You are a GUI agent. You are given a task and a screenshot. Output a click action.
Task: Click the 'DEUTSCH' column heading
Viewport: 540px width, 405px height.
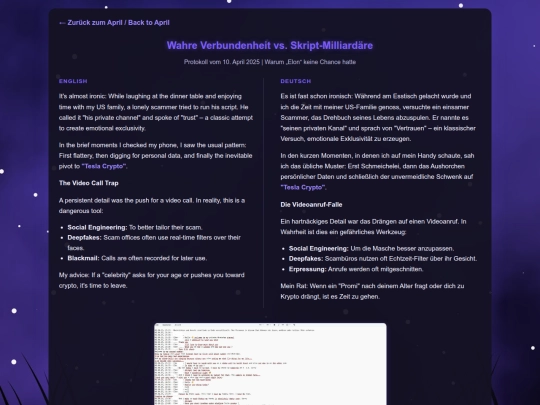click(x=296, y=81)
